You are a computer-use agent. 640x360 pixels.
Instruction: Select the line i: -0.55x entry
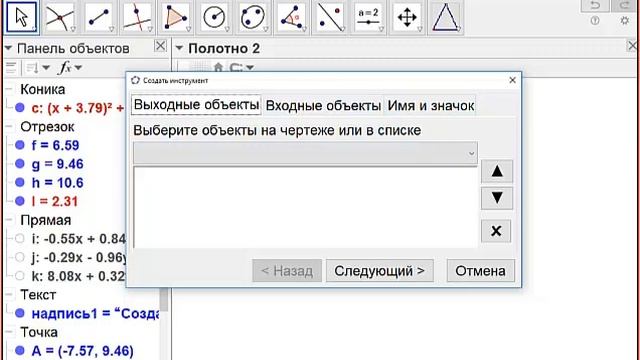78,238
